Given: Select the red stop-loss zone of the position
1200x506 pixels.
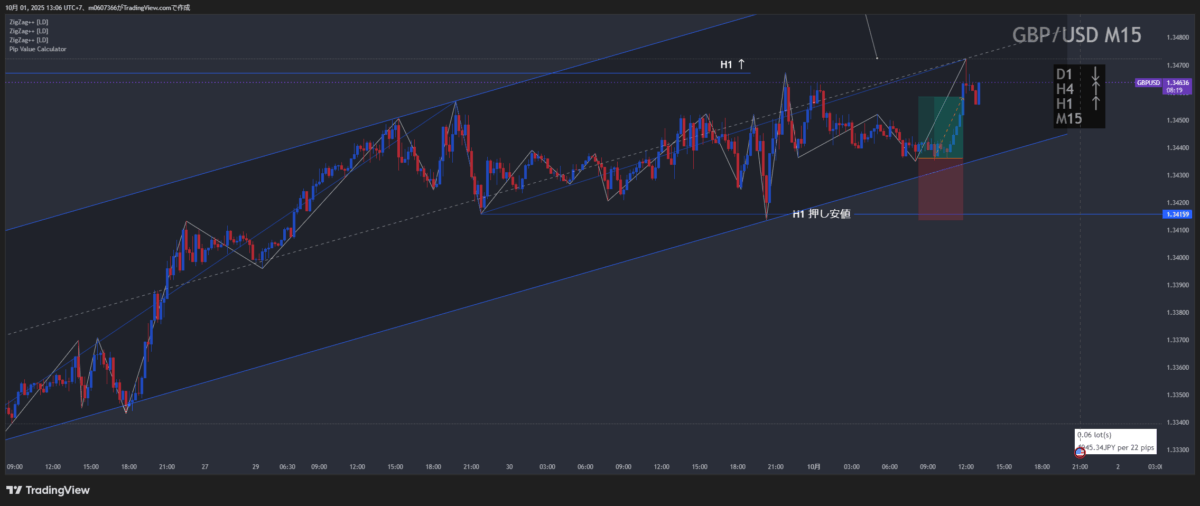Looking at the screenshot, I should click(940, 189).
